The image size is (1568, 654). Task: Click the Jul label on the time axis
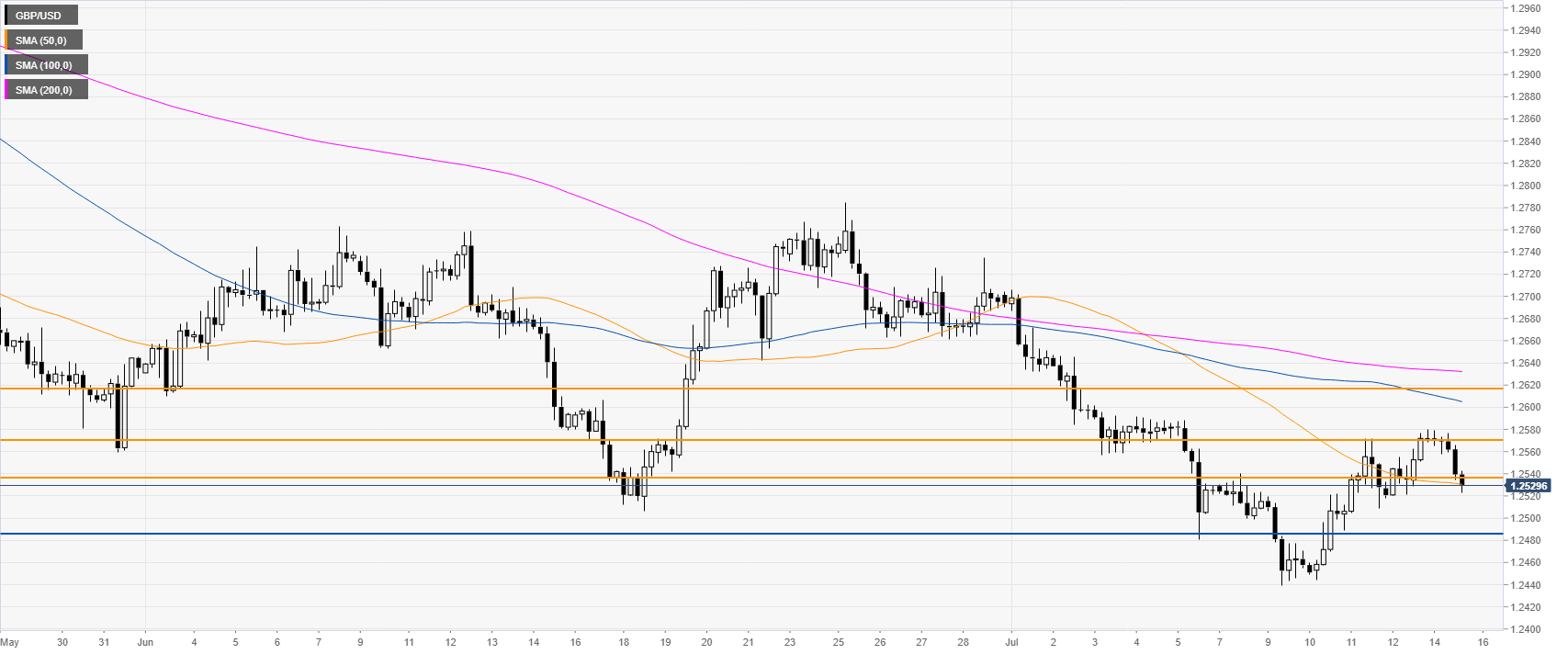tap(1010, 641)
